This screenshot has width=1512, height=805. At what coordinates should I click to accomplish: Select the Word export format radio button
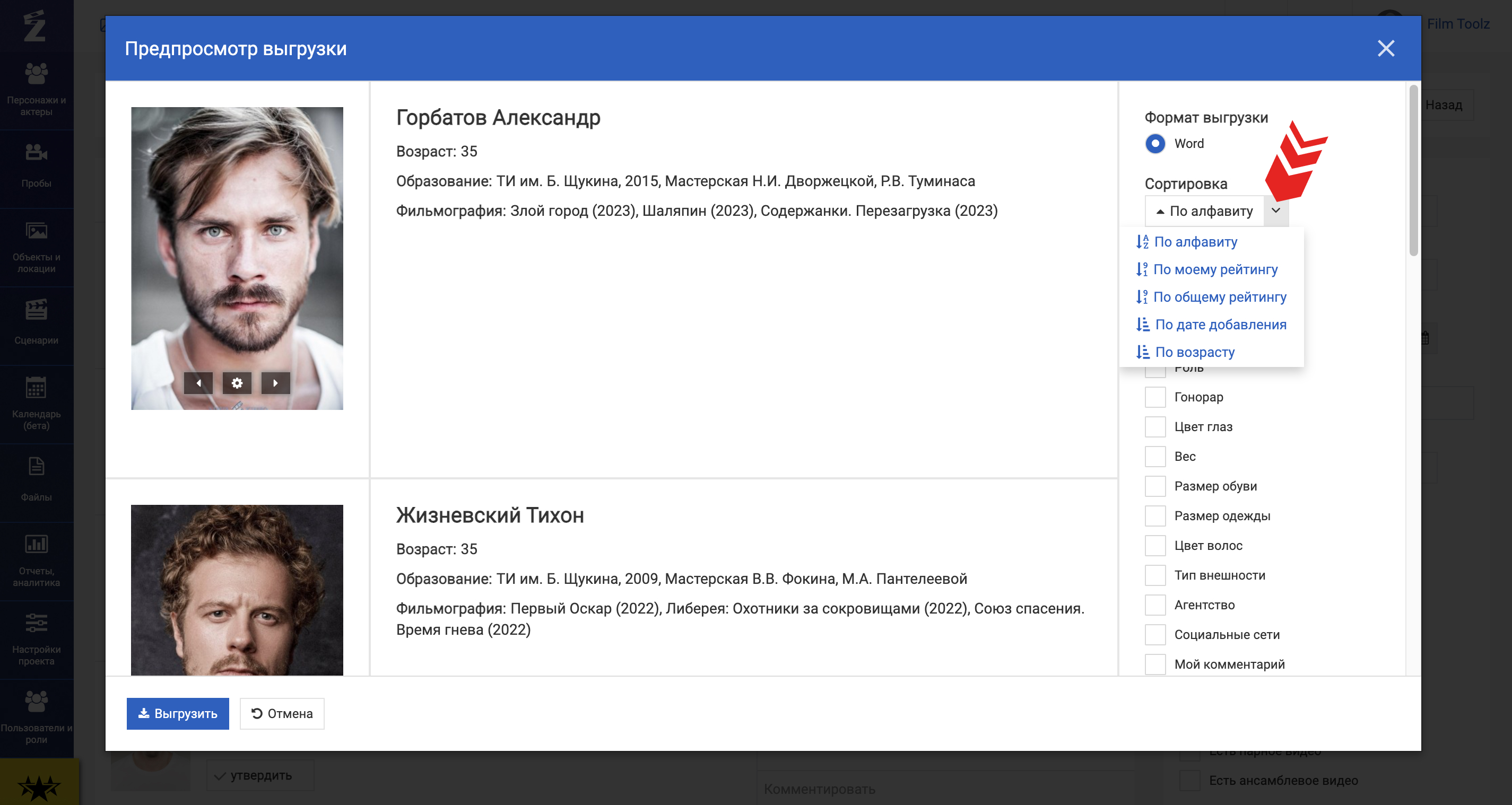pos(1154,144)
